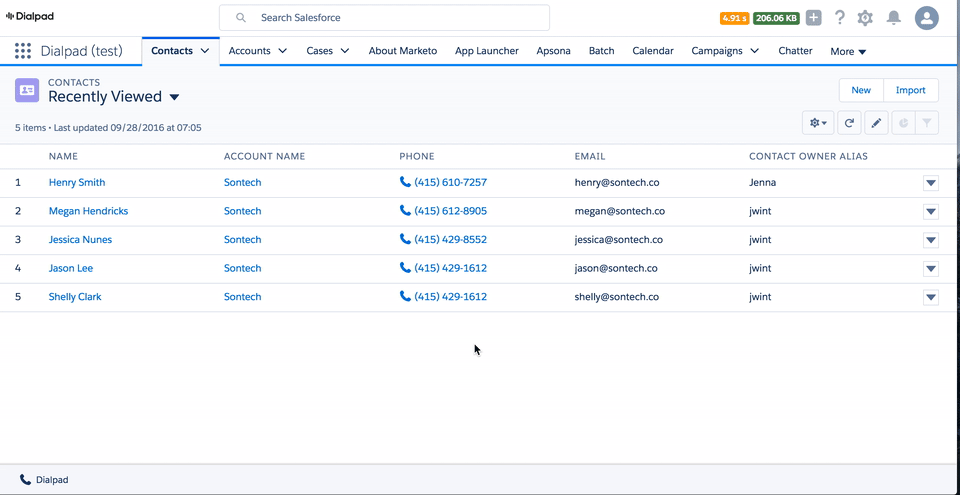Open the Chatter tab
The image size is (960, 495).
(795, 51)
